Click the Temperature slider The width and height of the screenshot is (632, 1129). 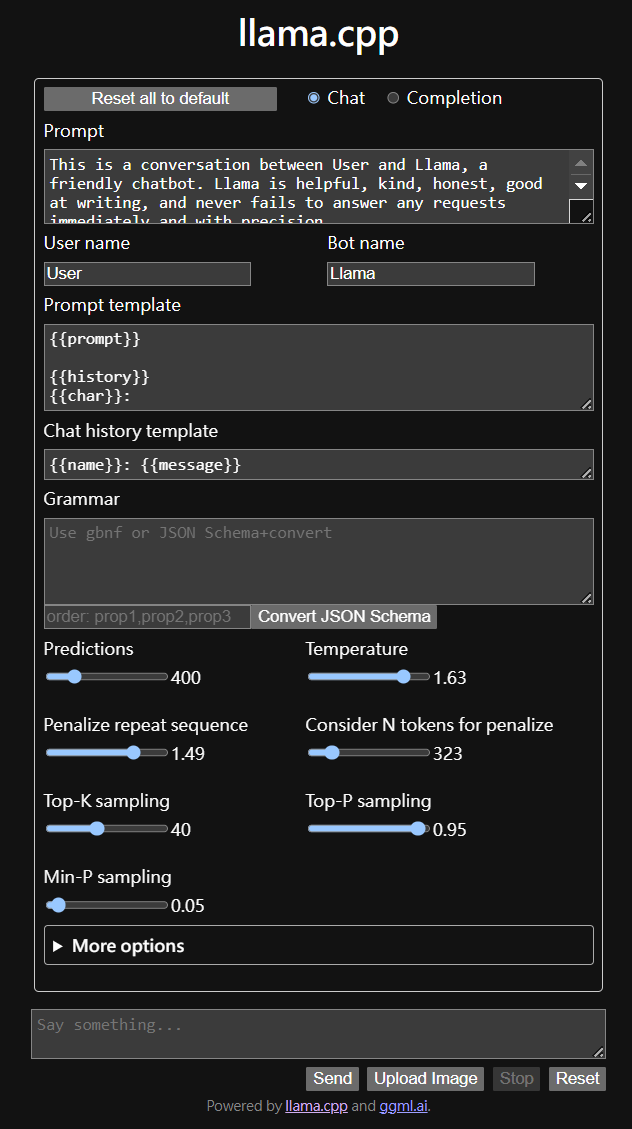point(368,677)
